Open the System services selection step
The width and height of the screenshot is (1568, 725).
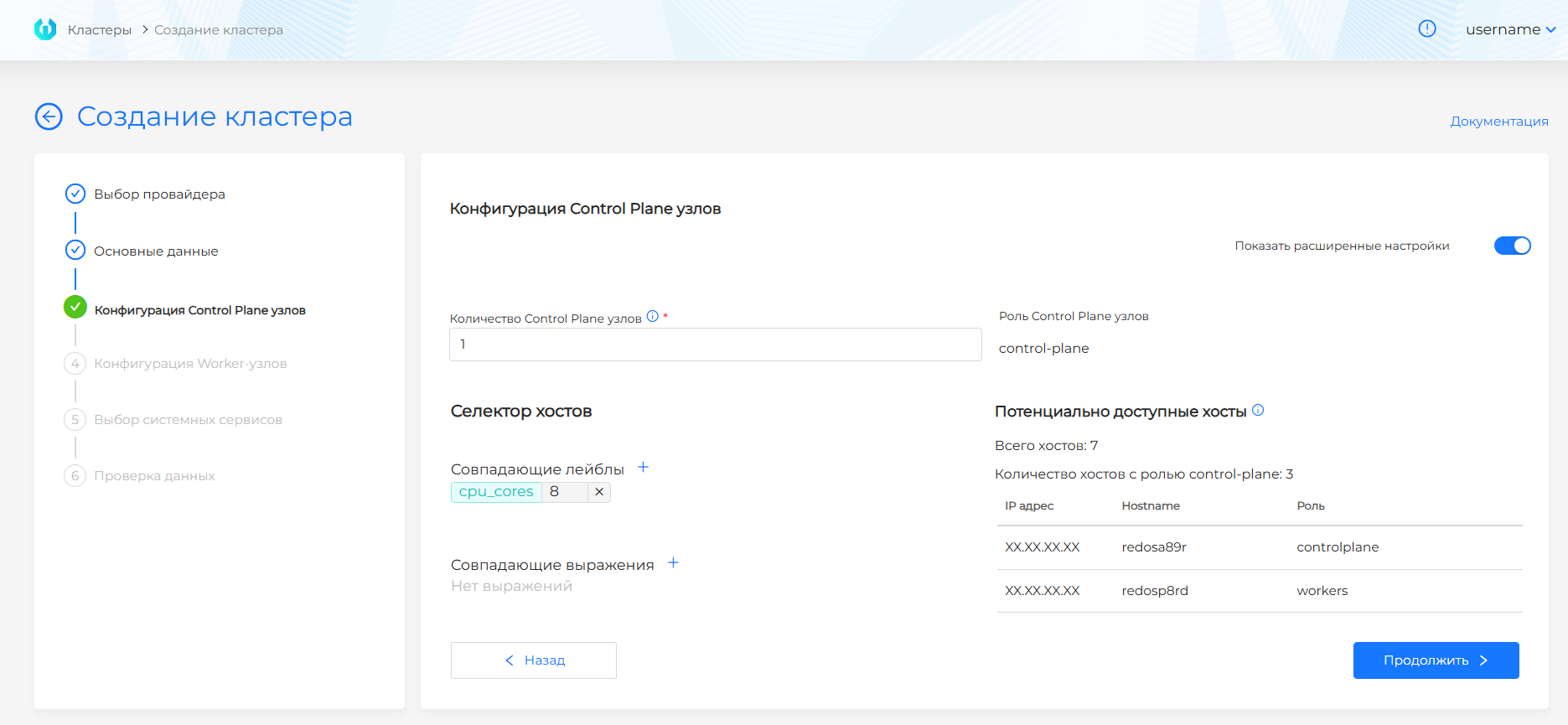pyautogui.click(x=188, y=420)
